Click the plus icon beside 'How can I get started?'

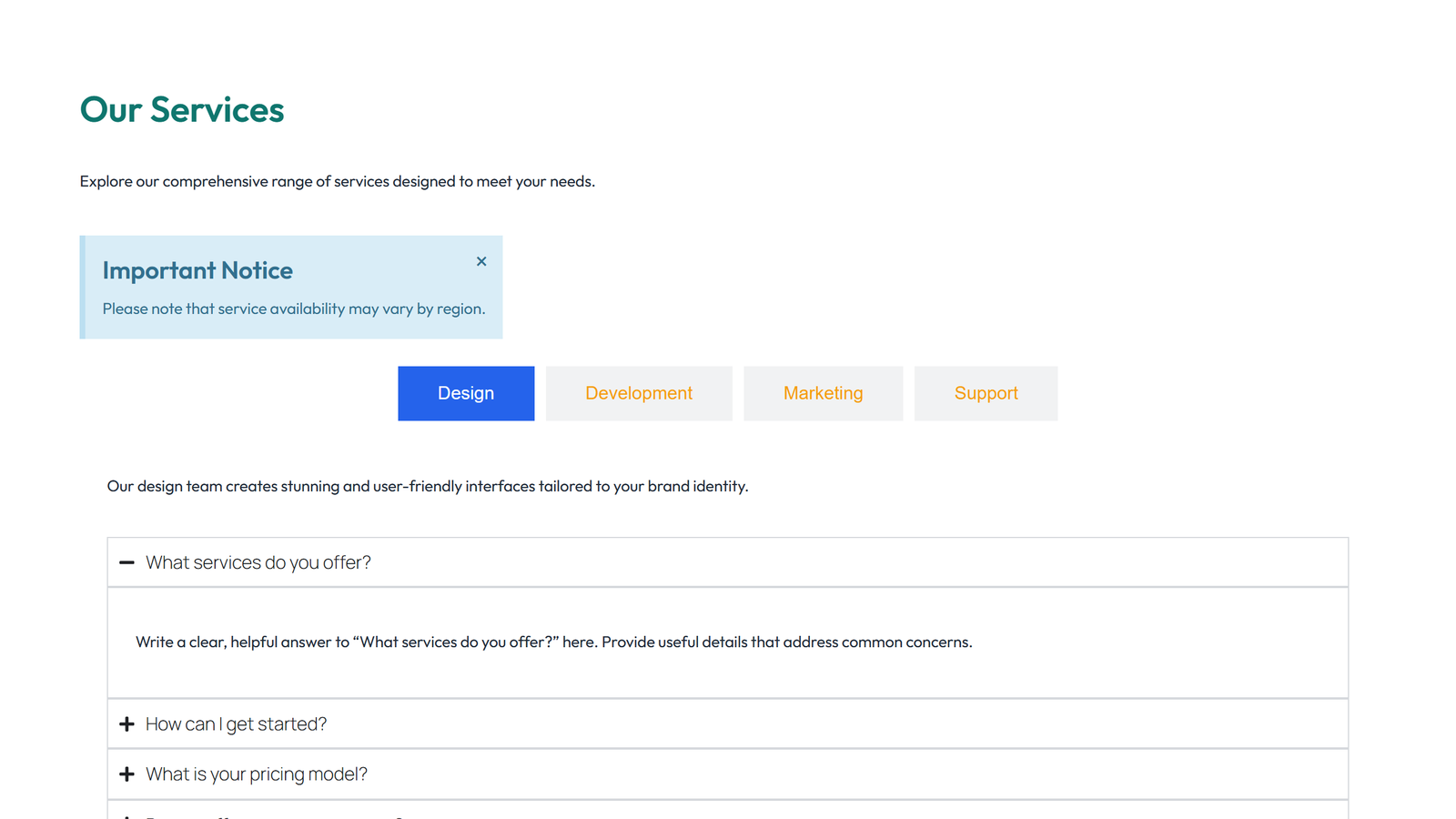pos(126,723)
